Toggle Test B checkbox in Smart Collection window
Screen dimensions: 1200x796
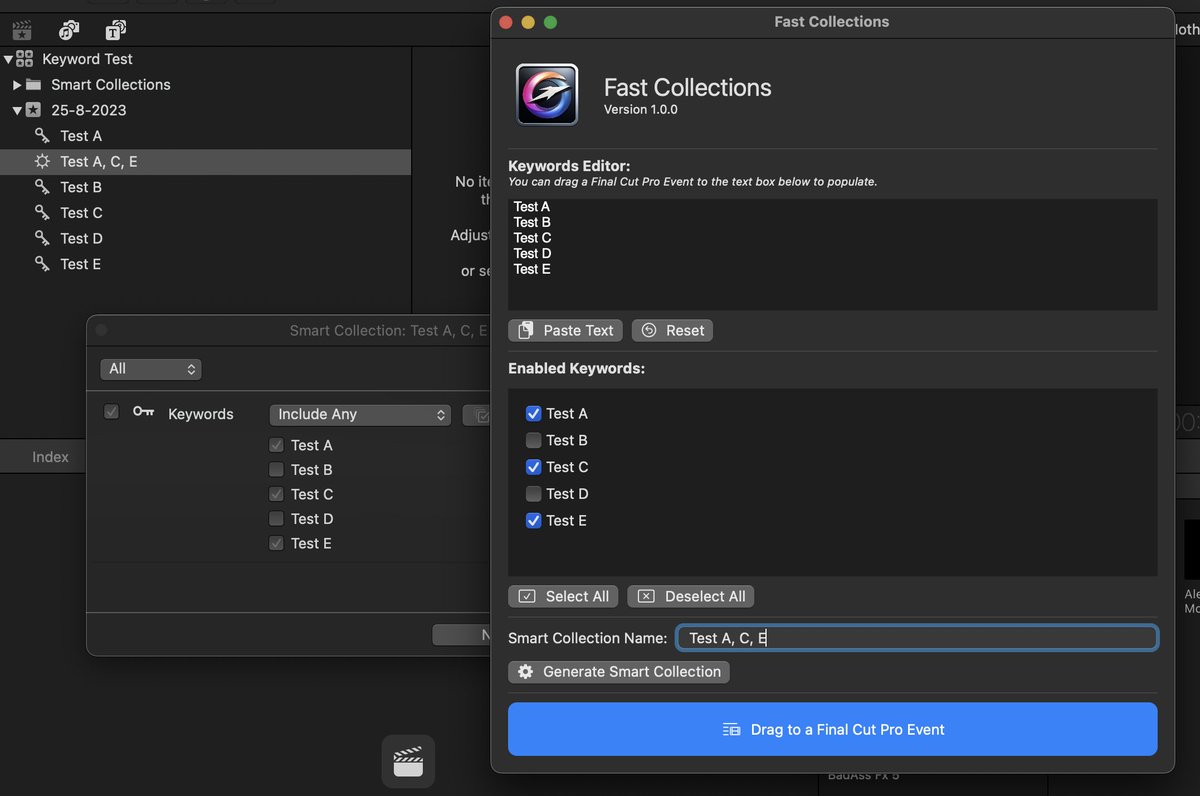pyautogui.click(x=276, y=469)
